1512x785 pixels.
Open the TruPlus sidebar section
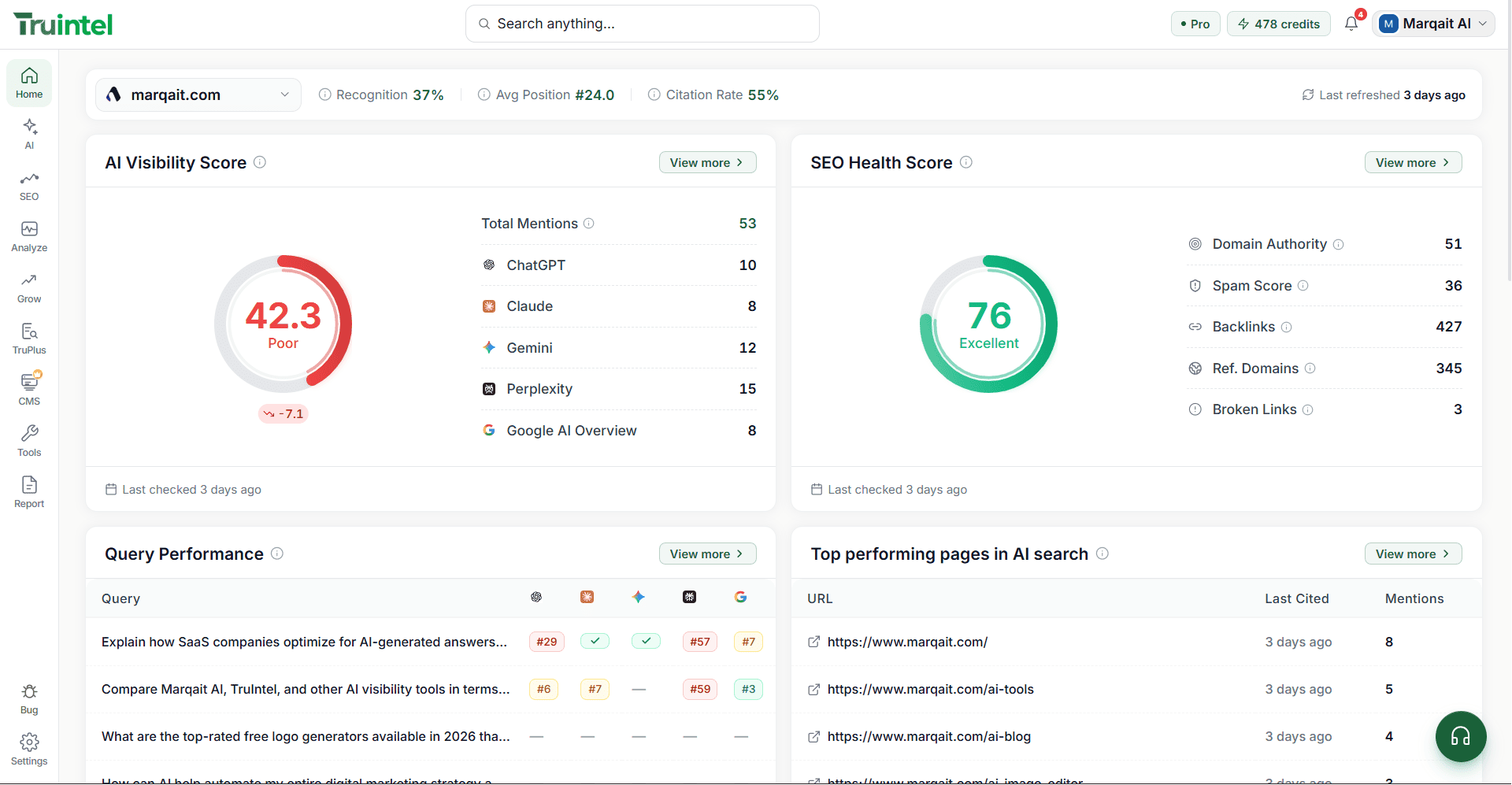point(29,339)
